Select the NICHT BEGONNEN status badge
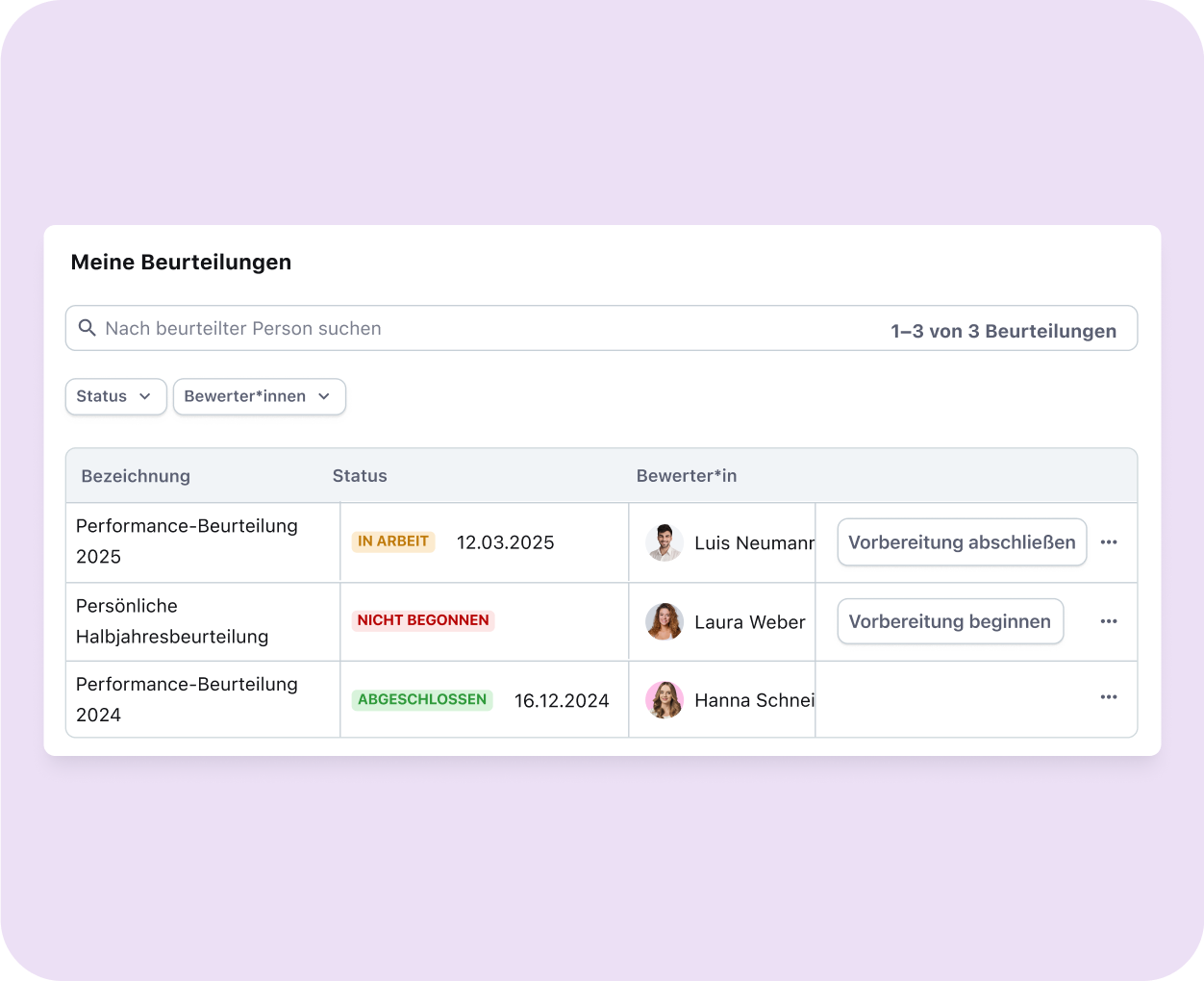1204x981 pixels. tap(423, 620)
